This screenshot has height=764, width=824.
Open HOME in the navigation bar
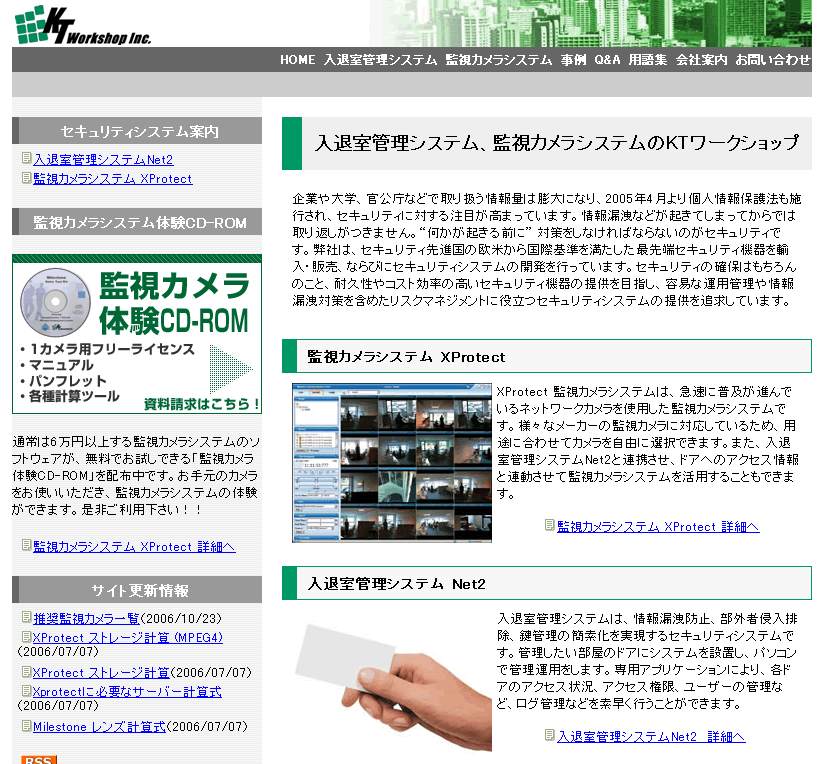(x=297, y=60)
